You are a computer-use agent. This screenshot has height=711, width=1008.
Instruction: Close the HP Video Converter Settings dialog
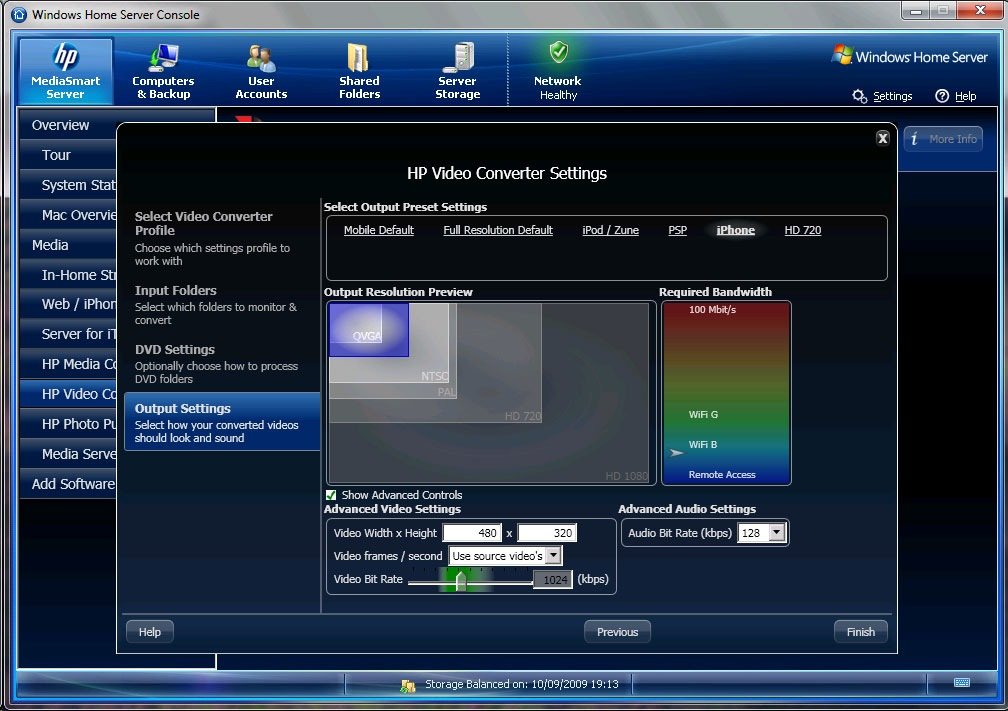pos(883,138)
